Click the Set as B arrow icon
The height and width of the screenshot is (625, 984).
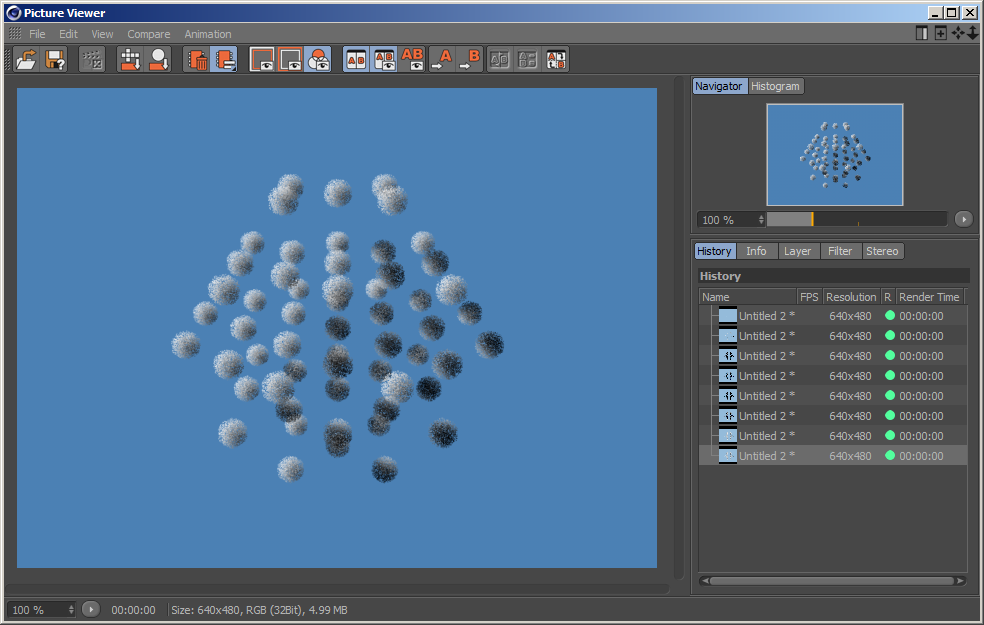pos(470,60)
